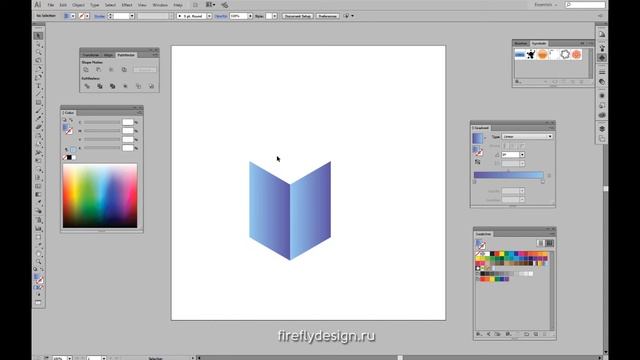Click Unite shape mode in Pathfinder
This screenshot has width=640, height=360.
coord(86,70)
